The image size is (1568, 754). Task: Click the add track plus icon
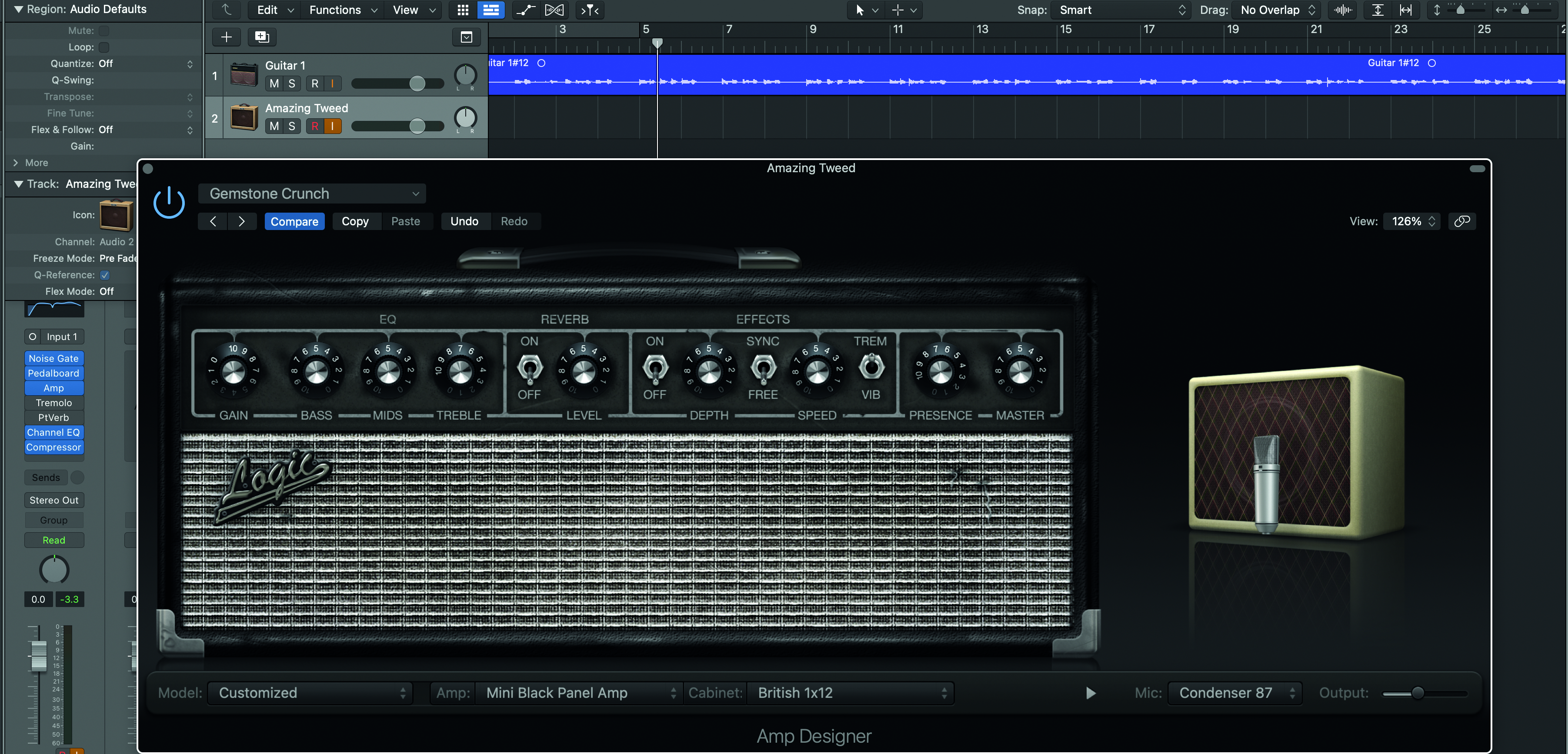(227, 37)
